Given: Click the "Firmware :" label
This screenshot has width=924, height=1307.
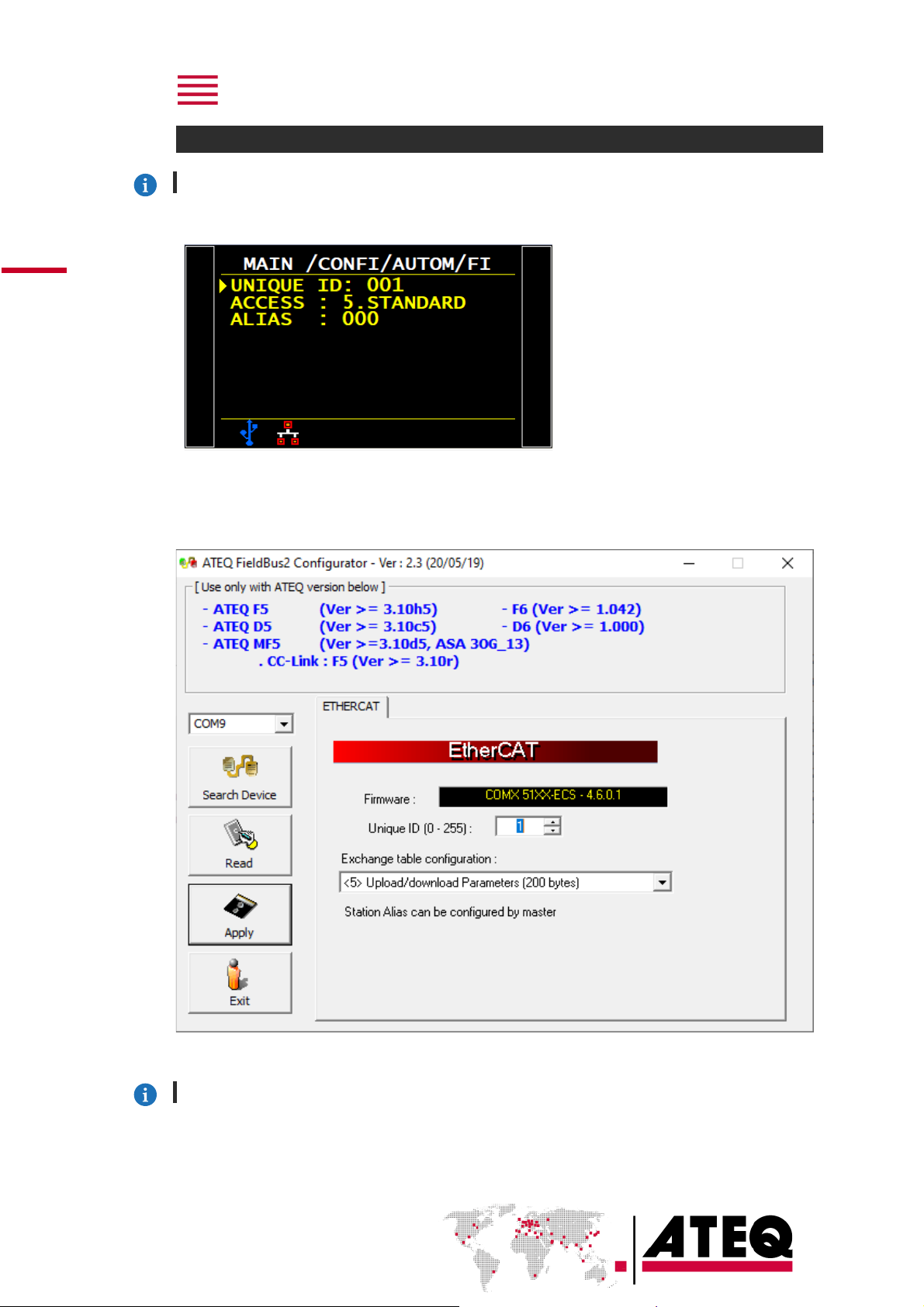Looking at the screenshot, I should [389, 799].
